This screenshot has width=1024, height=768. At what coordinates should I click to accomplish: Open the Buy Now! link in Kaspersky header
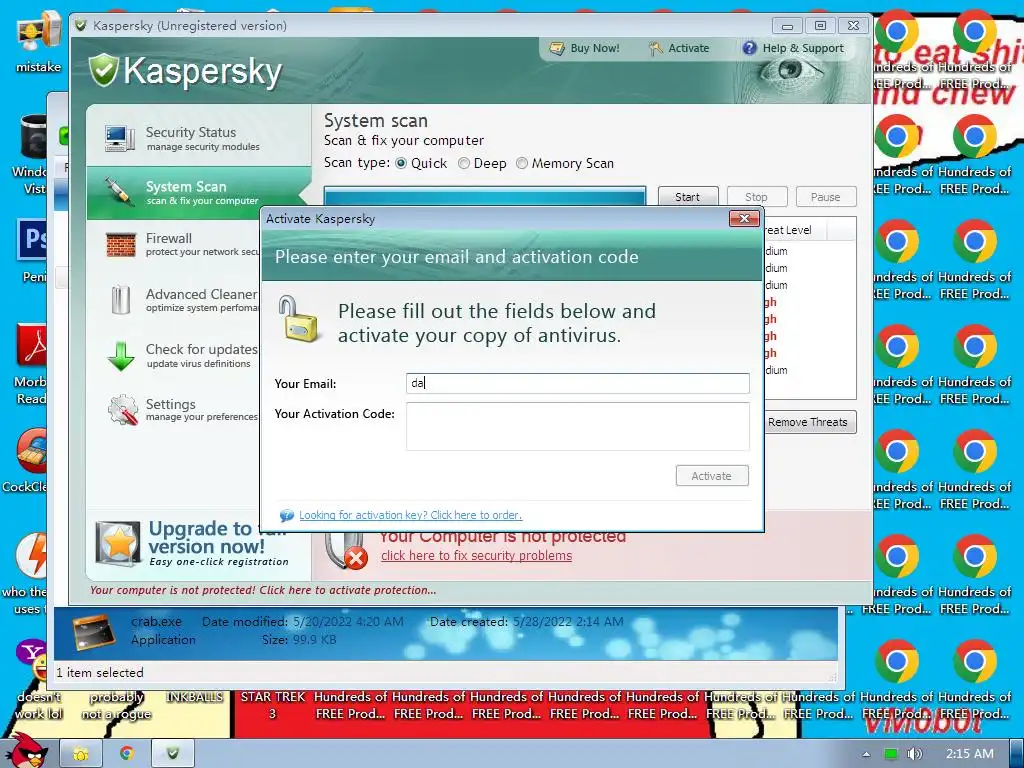pyautogui.click(x=584, y=48)
